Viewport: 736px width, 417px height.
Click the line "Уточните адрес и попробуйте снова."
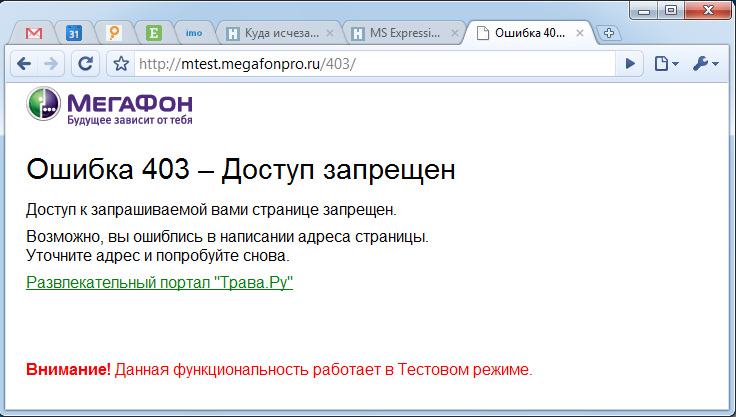point(158,255)
